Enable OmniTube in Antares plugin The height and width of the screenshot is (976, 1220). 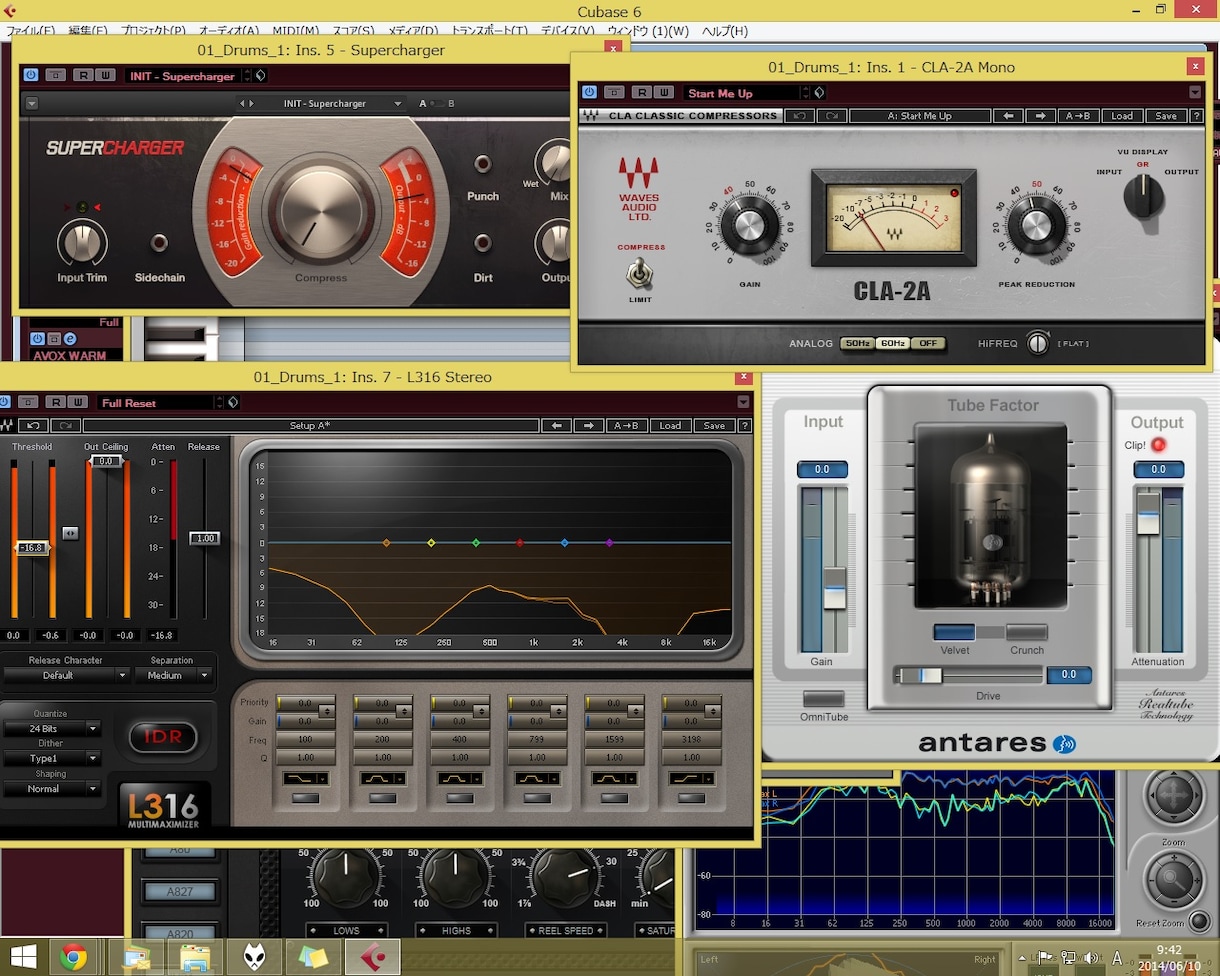tap(824, 699)
